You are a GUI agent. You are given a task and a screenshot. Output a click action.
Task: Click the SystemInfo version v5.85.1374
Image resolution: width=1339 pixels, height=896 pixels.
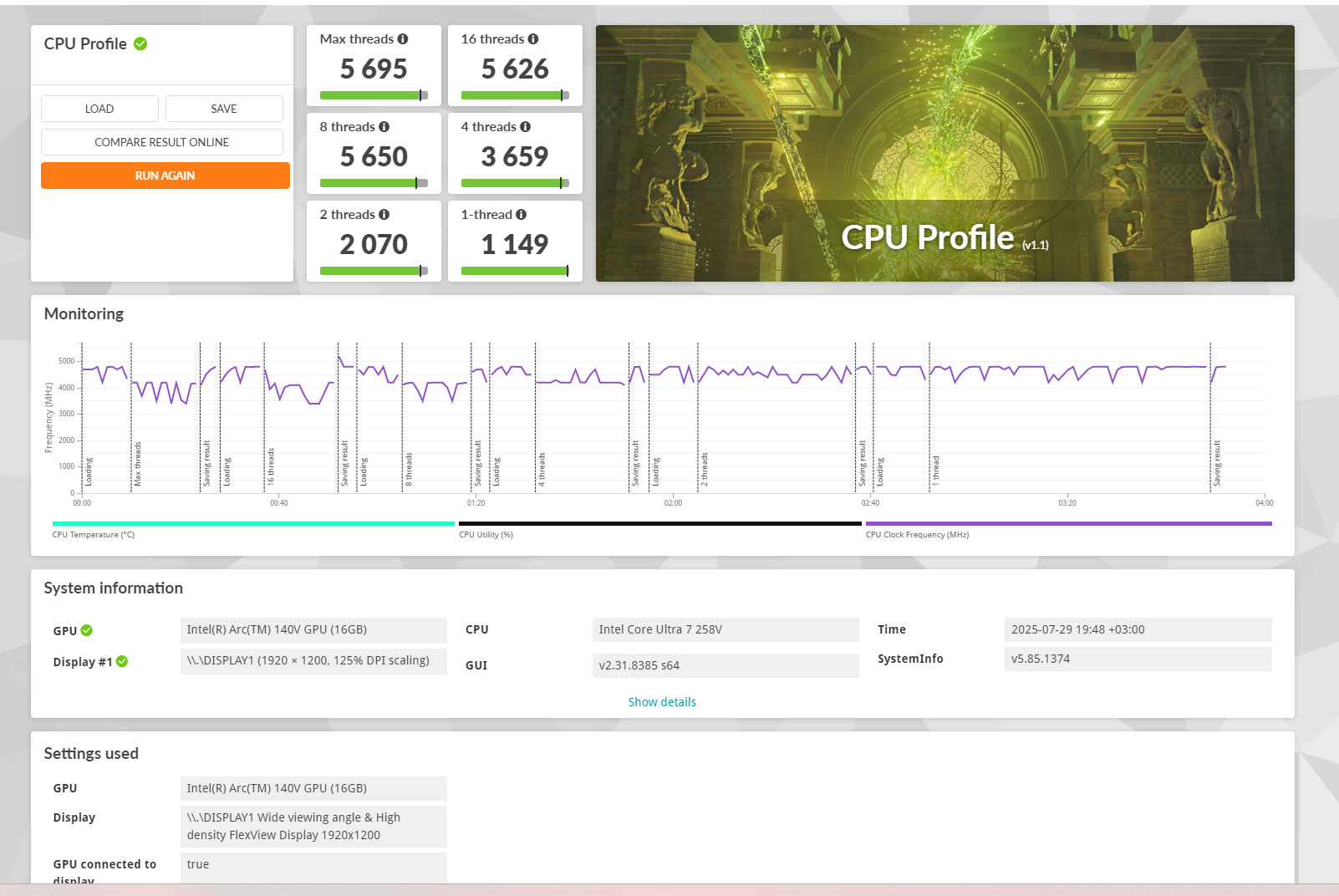(x=1138, y=659)
